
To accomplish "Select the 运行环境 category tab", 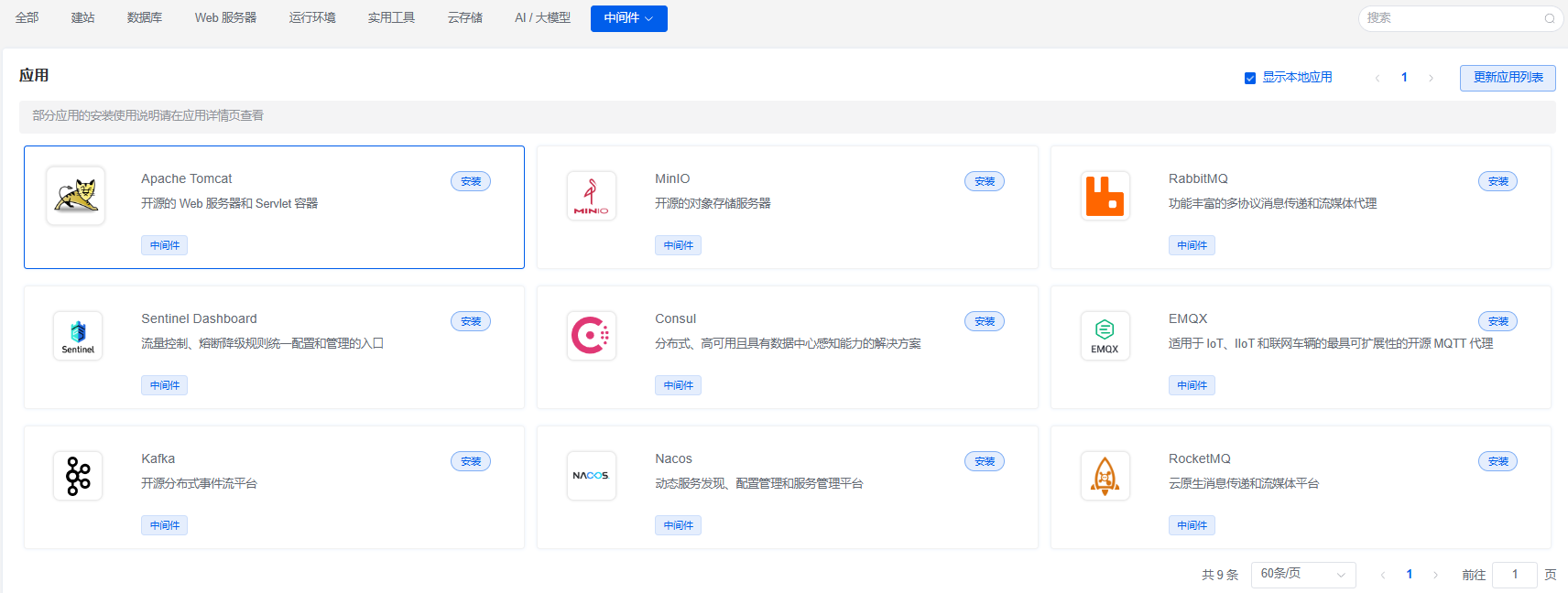I will [x=312, y=17].
